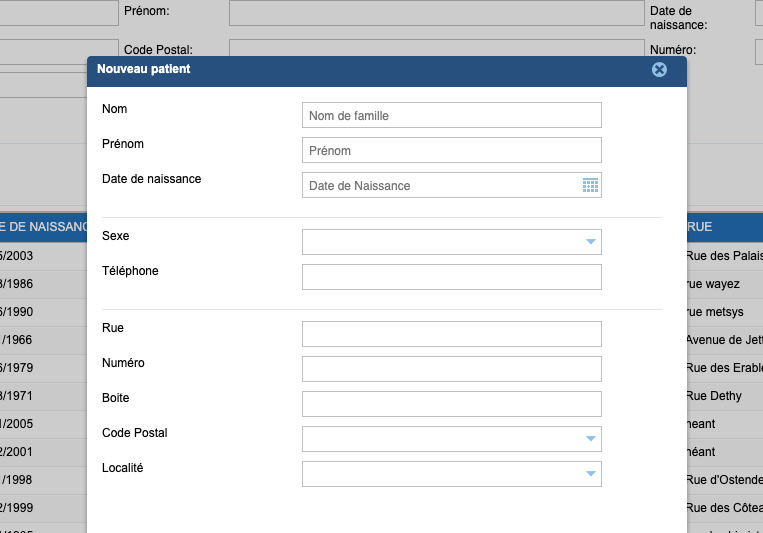Screen dimensions: 763x533
Task: Open the Code Postal dropdown in the dialog
Action: pyautogui.click(x=452, y=439)
